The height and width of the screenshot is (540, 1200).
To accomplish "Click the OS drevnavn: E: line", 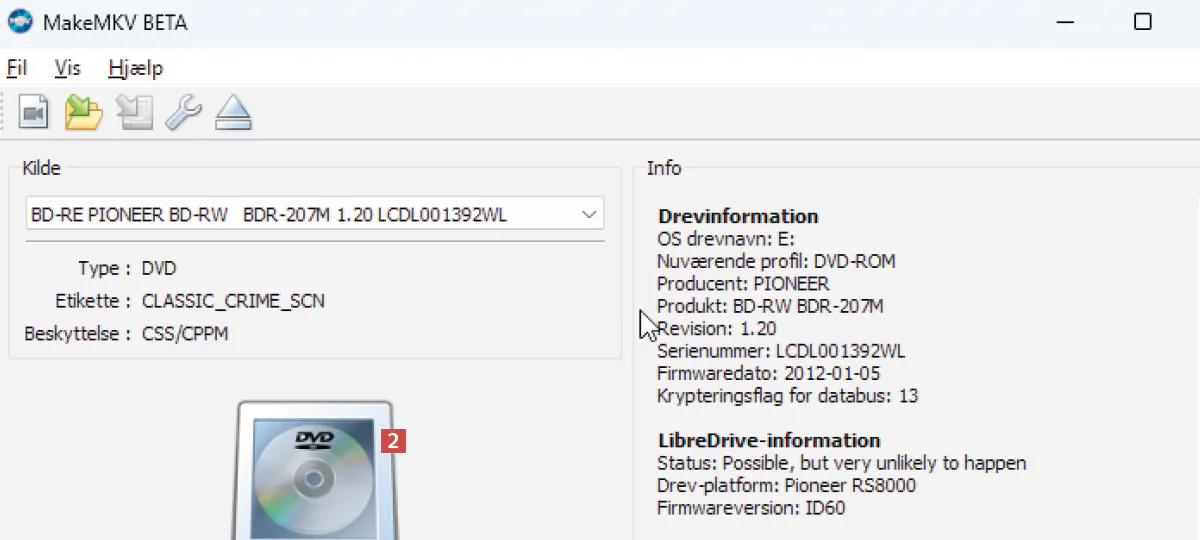I will pos(725,239).
